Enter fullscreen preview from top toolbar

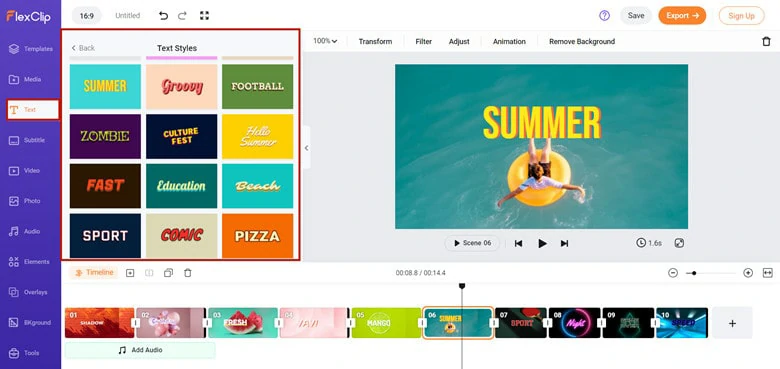coord(204,16)
